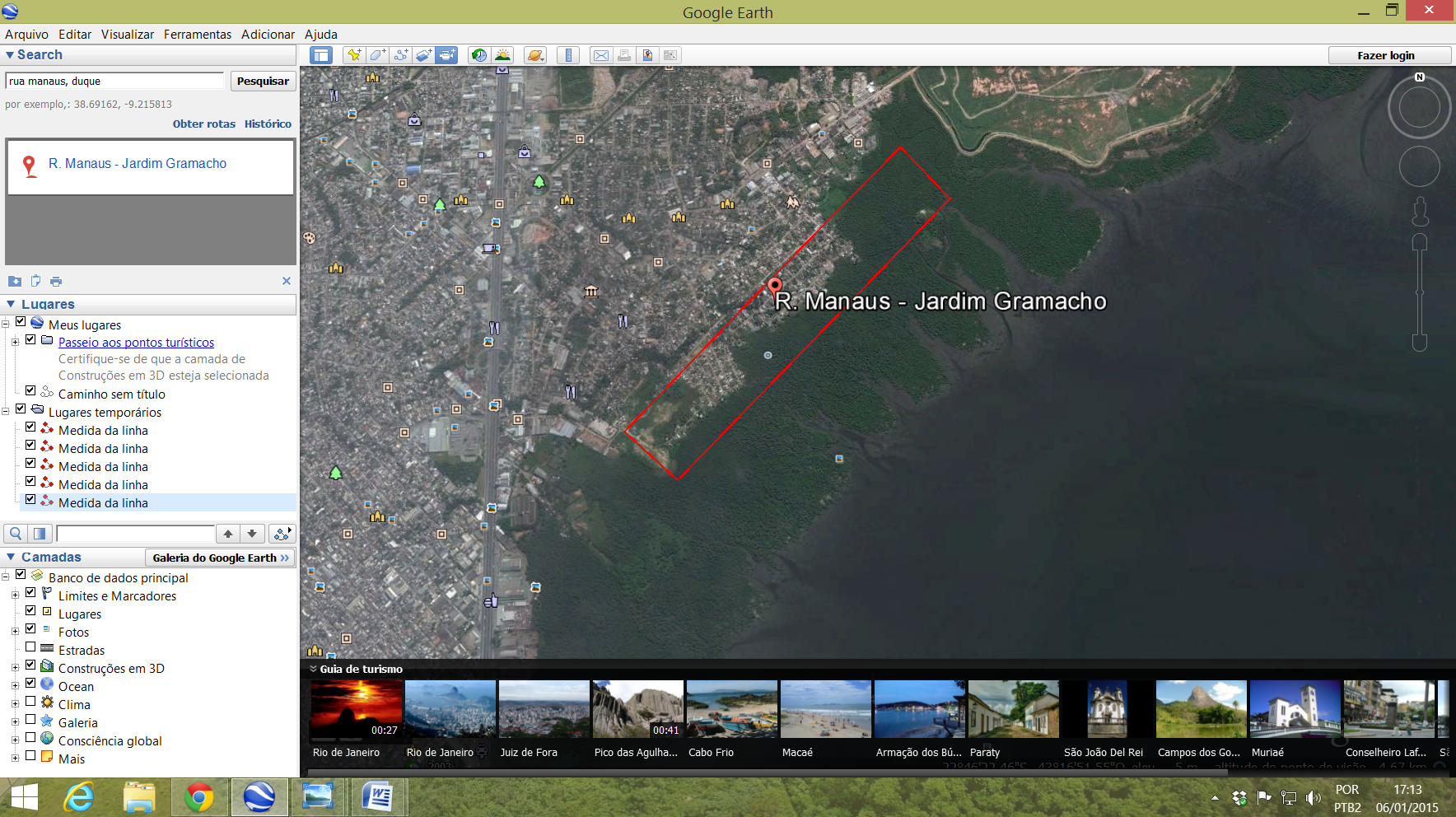Open the ruler measuring tool
The height and width of the screenshot is (817, 1456).
[568, 55]
